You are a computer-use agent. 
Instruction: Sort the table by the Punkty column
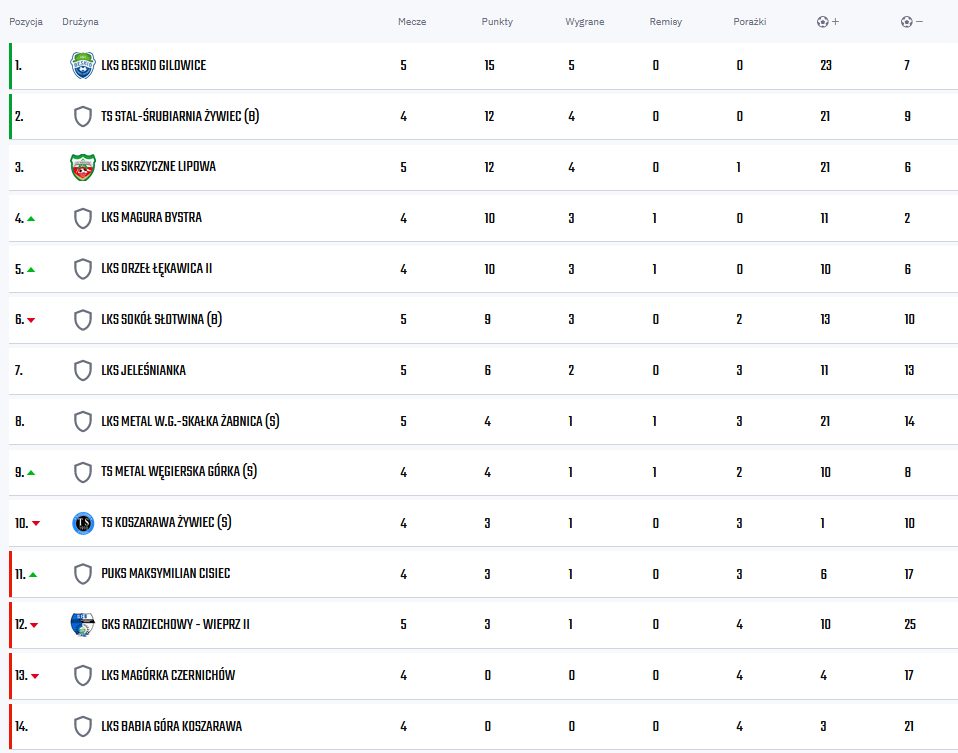pos(497,22)
